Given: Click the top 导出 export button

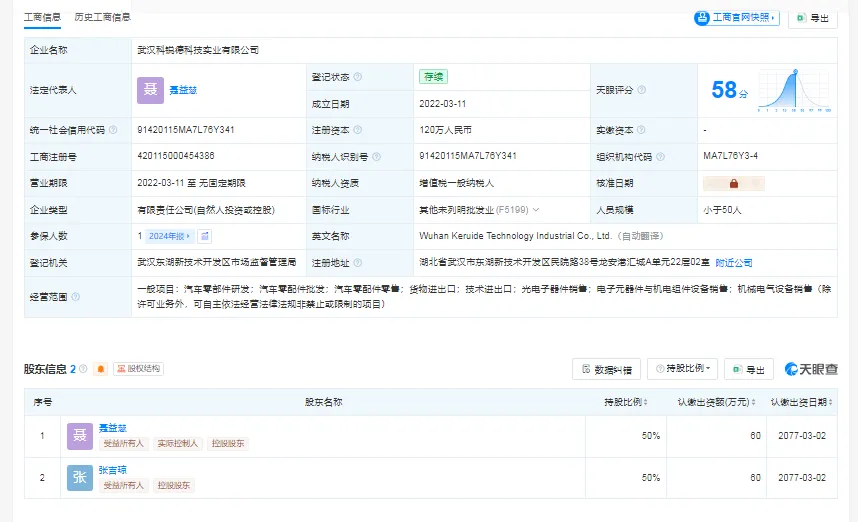Looking at the screenshot, I should coord(813,18).
